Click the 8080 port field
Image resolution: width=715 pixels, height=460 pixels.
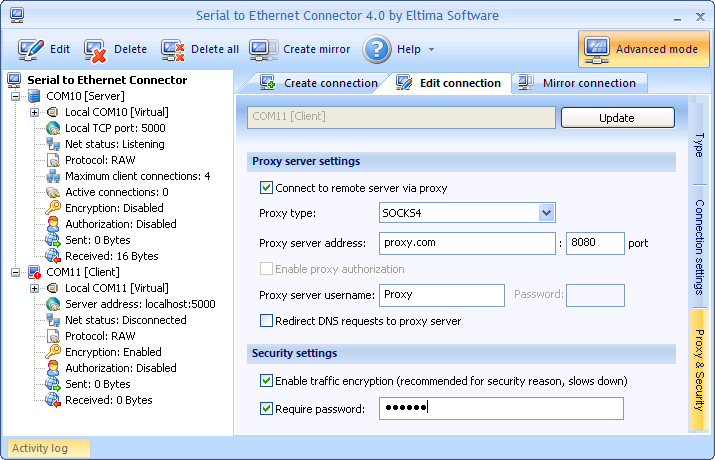coord(595,243)
